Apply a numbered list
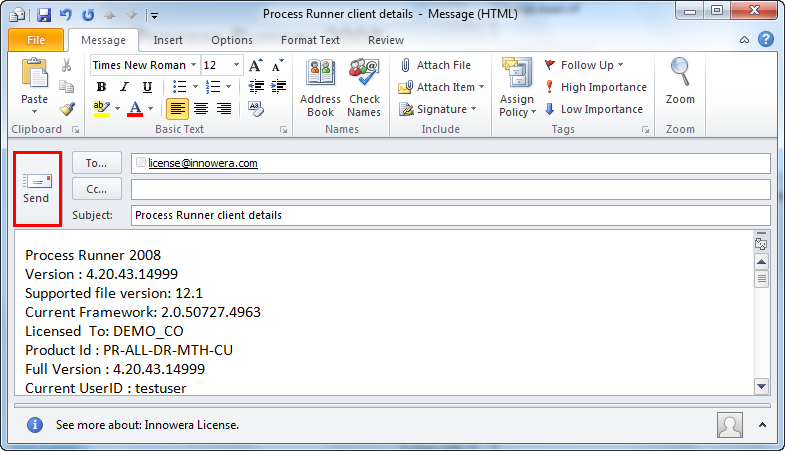This screenshot has height=451, width=785. [213, 87]
